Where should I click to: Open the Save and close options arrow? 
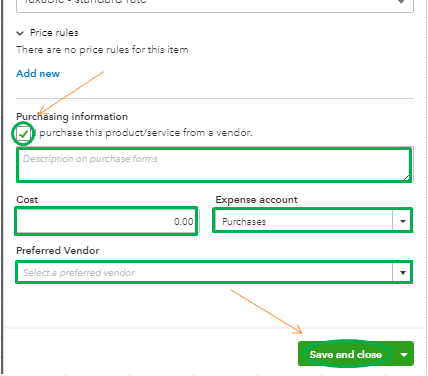[404, 354]
